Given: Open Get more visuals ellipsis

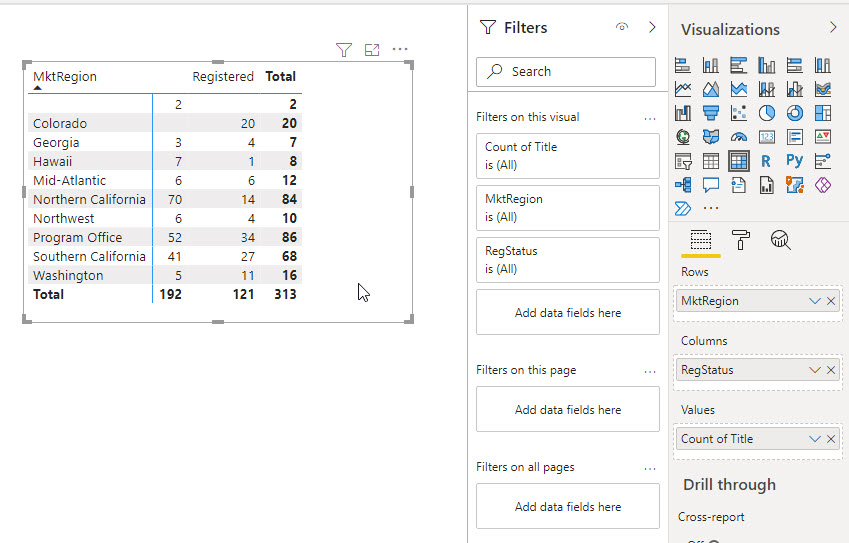Looking at the screenshot, I should [711, 208].
